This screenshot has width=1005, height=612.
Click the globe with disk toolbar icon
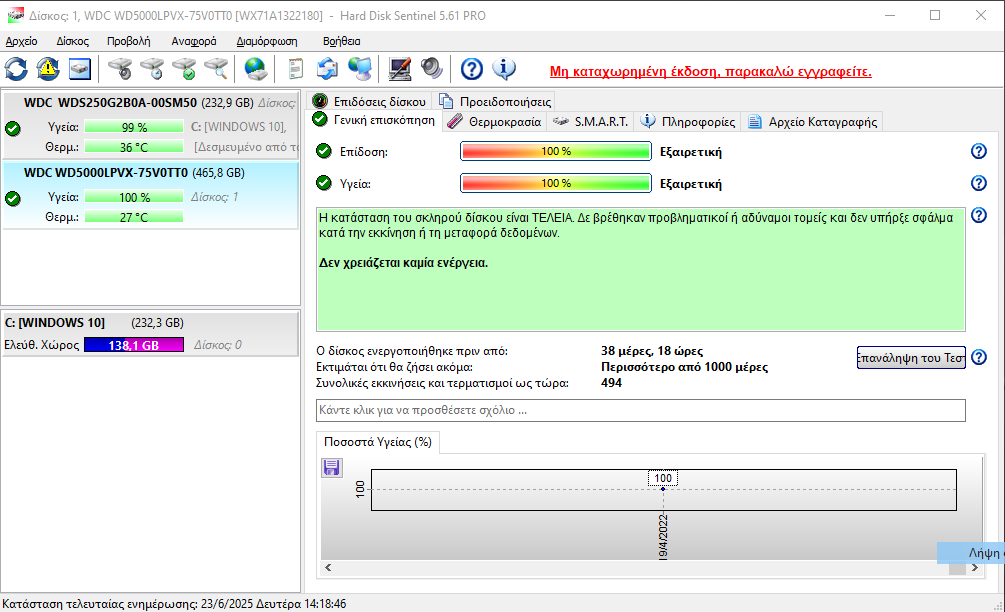pyautogui.click(x=256, y=69)
